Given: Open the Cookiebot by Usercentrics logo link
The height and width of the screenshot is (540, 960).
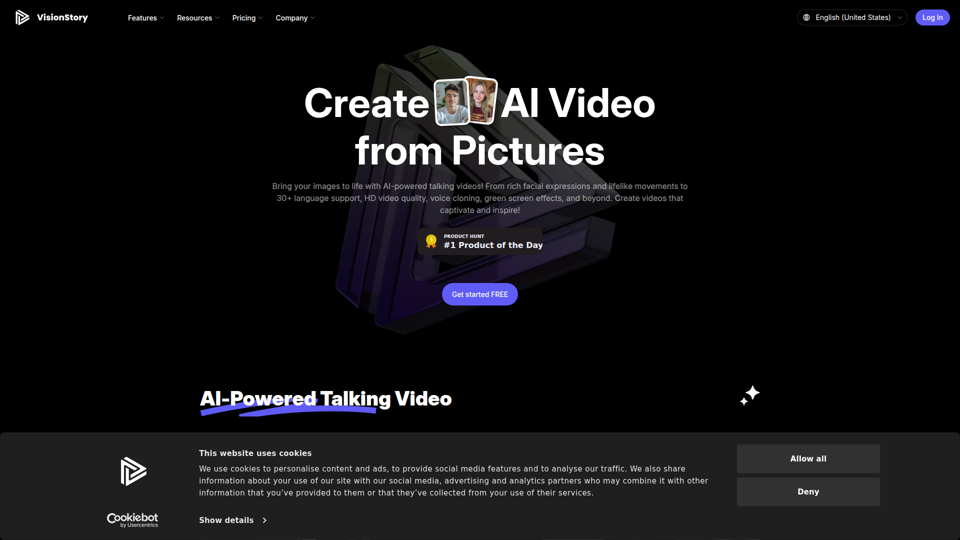Looking at the screenshot, I should (x=132, y=520).
